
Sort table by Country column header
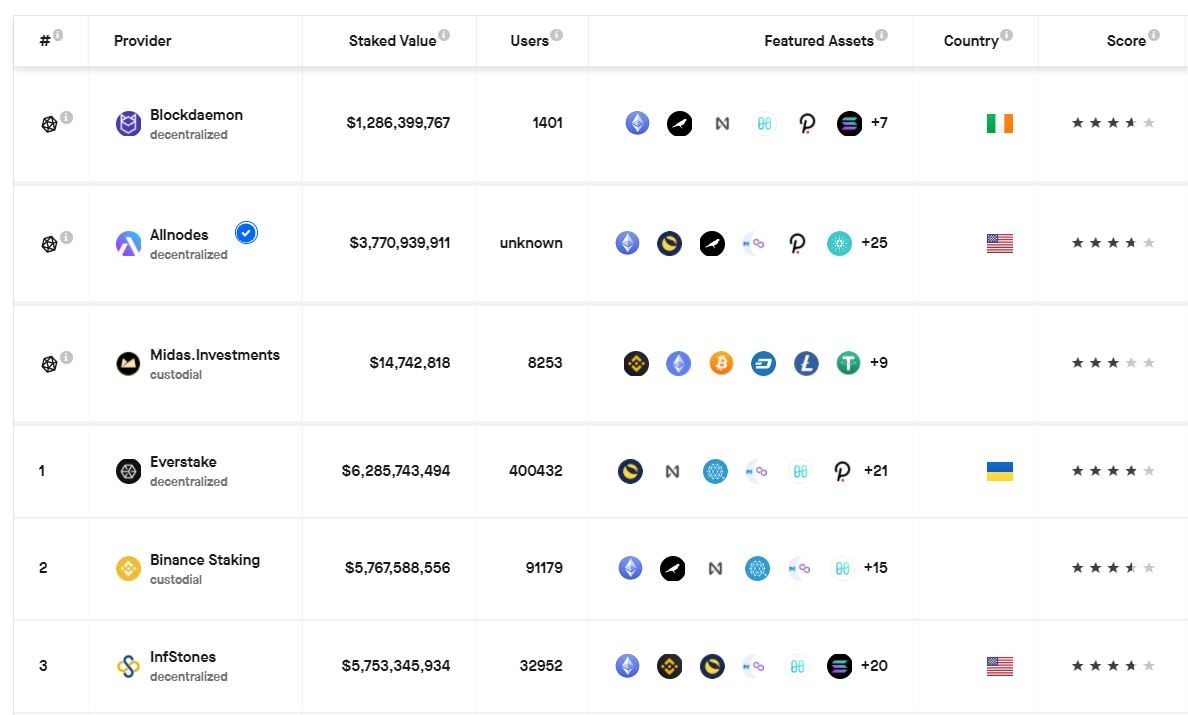pos(971,41)
